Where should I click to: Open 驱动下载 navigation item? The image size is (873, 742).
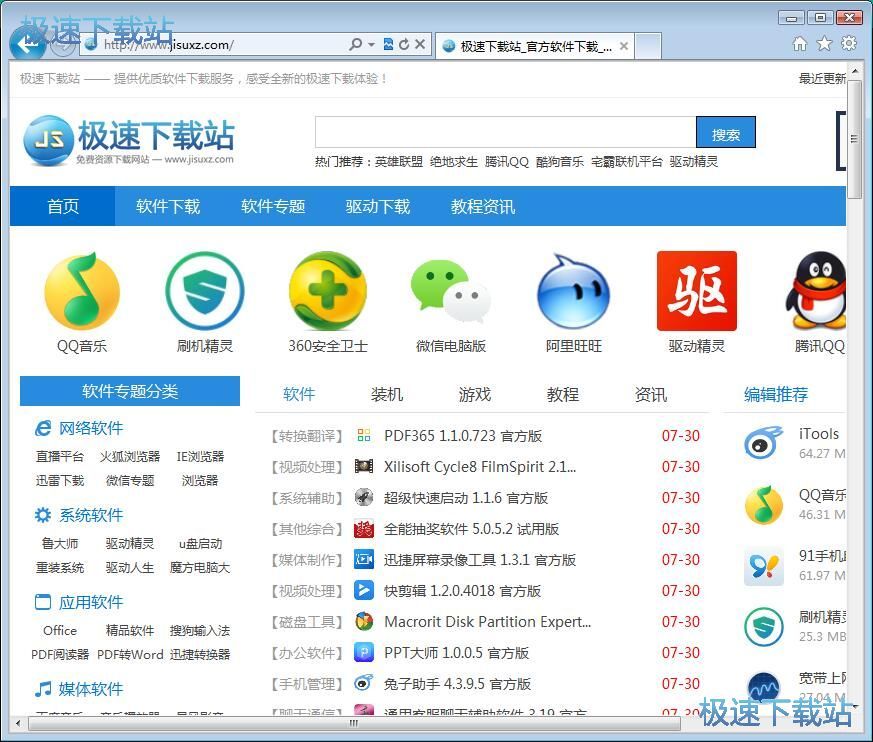pyautogui.click(x=377, y=206)
